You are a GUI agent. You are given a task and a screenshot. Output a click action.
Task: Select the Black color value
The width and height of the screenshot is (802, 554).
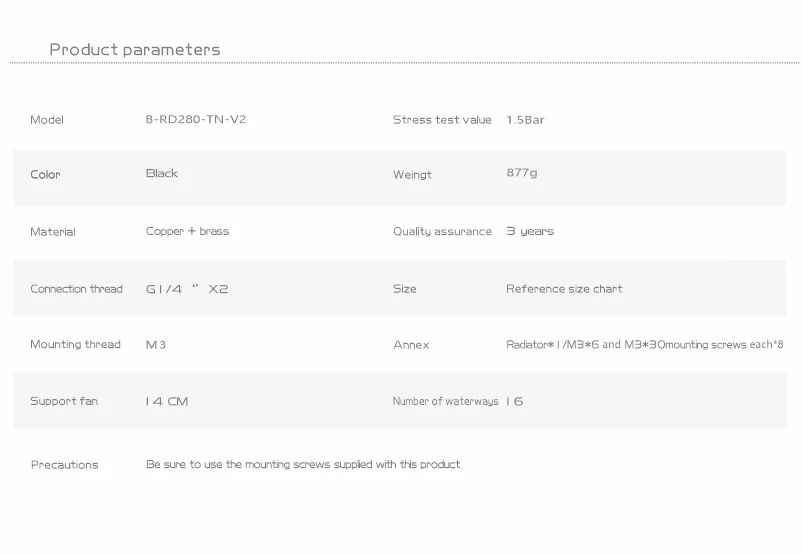pos(162,174)
